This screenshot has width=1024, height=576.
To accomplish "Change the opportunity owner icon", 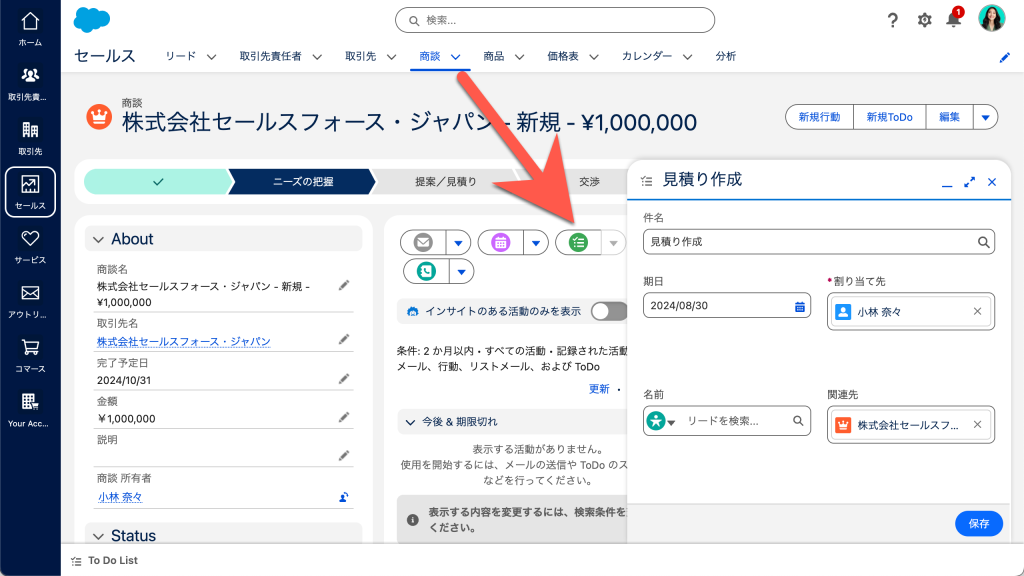I will pyautogui.click(x=344, y=497).
